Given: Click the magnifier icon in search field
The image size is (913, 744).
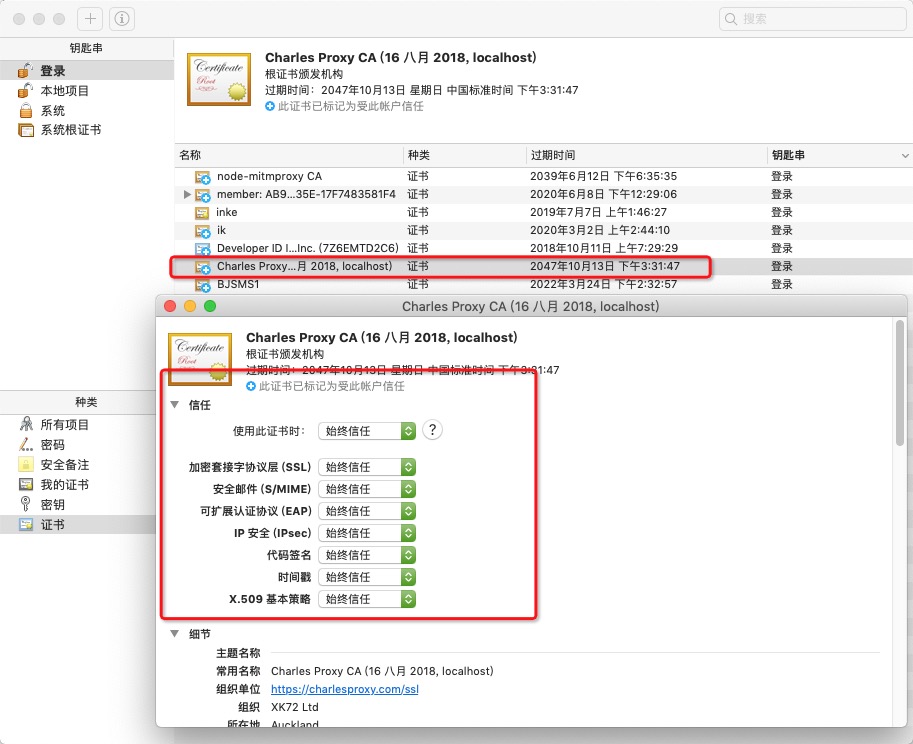Looking at the screenshot, I should 730,19.
